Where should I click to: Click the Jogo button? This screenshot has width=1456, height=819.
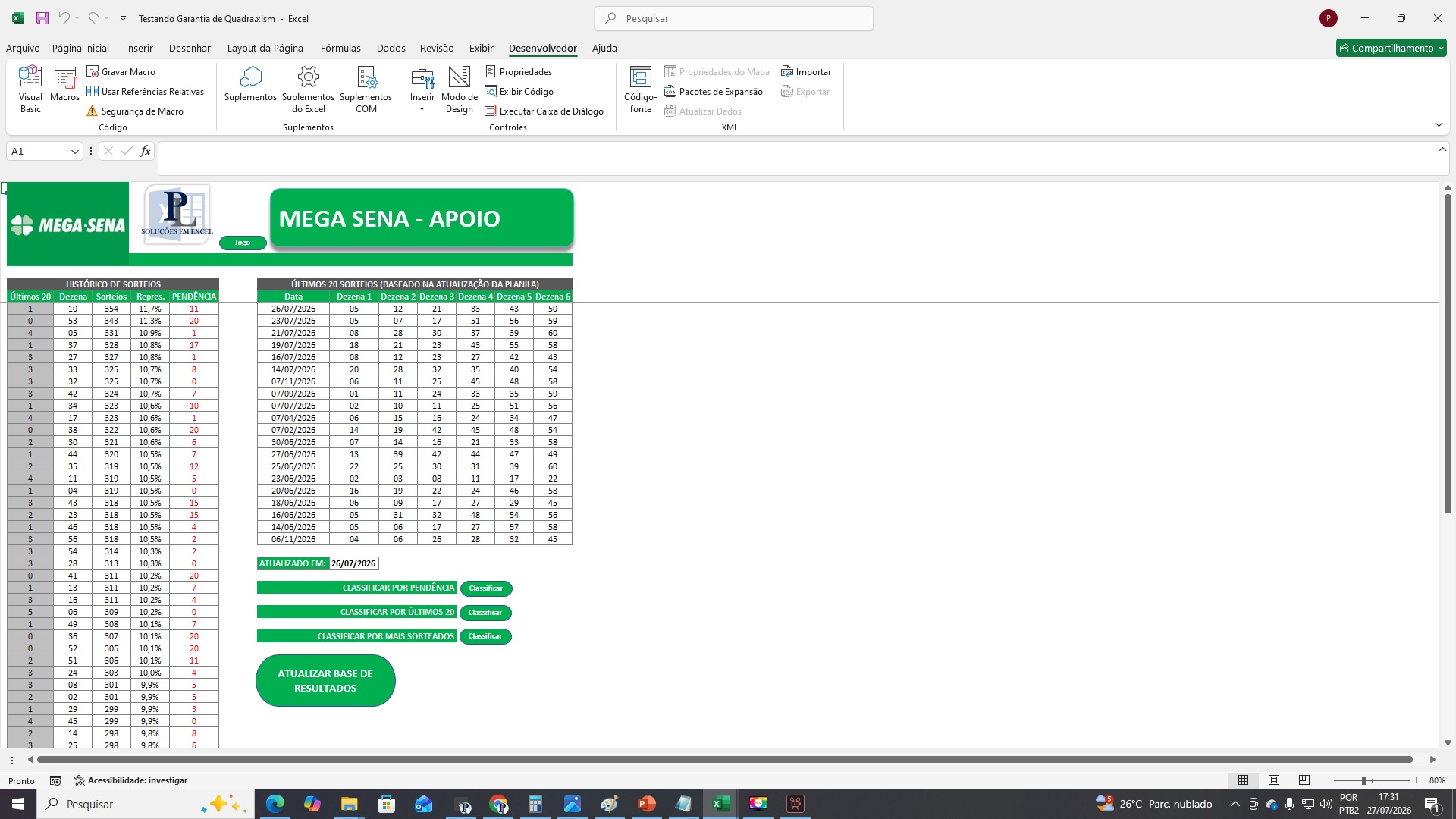tap(243, 243)
